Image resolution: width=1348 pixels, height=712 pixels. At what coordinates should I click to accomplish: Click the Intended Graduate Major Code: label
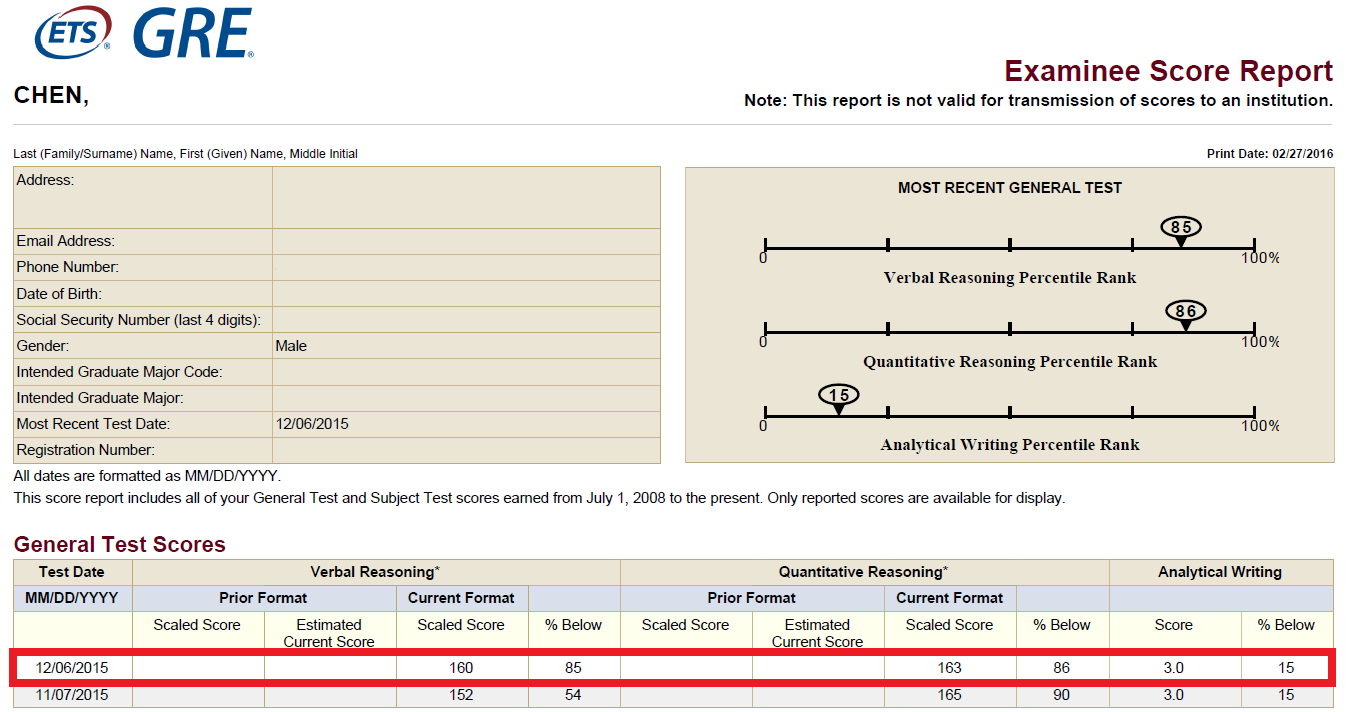[119, 372]
